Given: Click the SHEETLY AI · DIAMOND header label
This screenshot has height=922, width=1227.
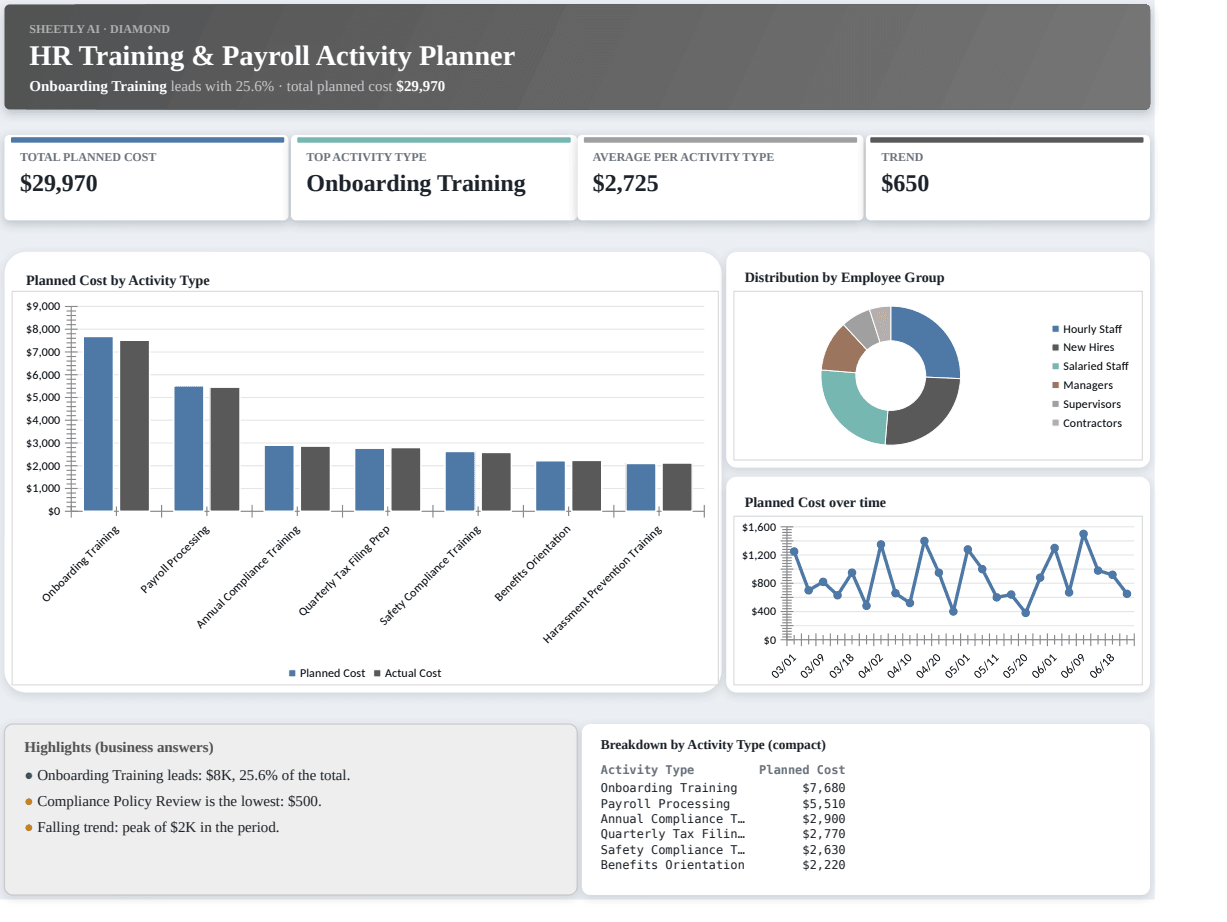Looking at the screenshot, I should tap(99, 29).
